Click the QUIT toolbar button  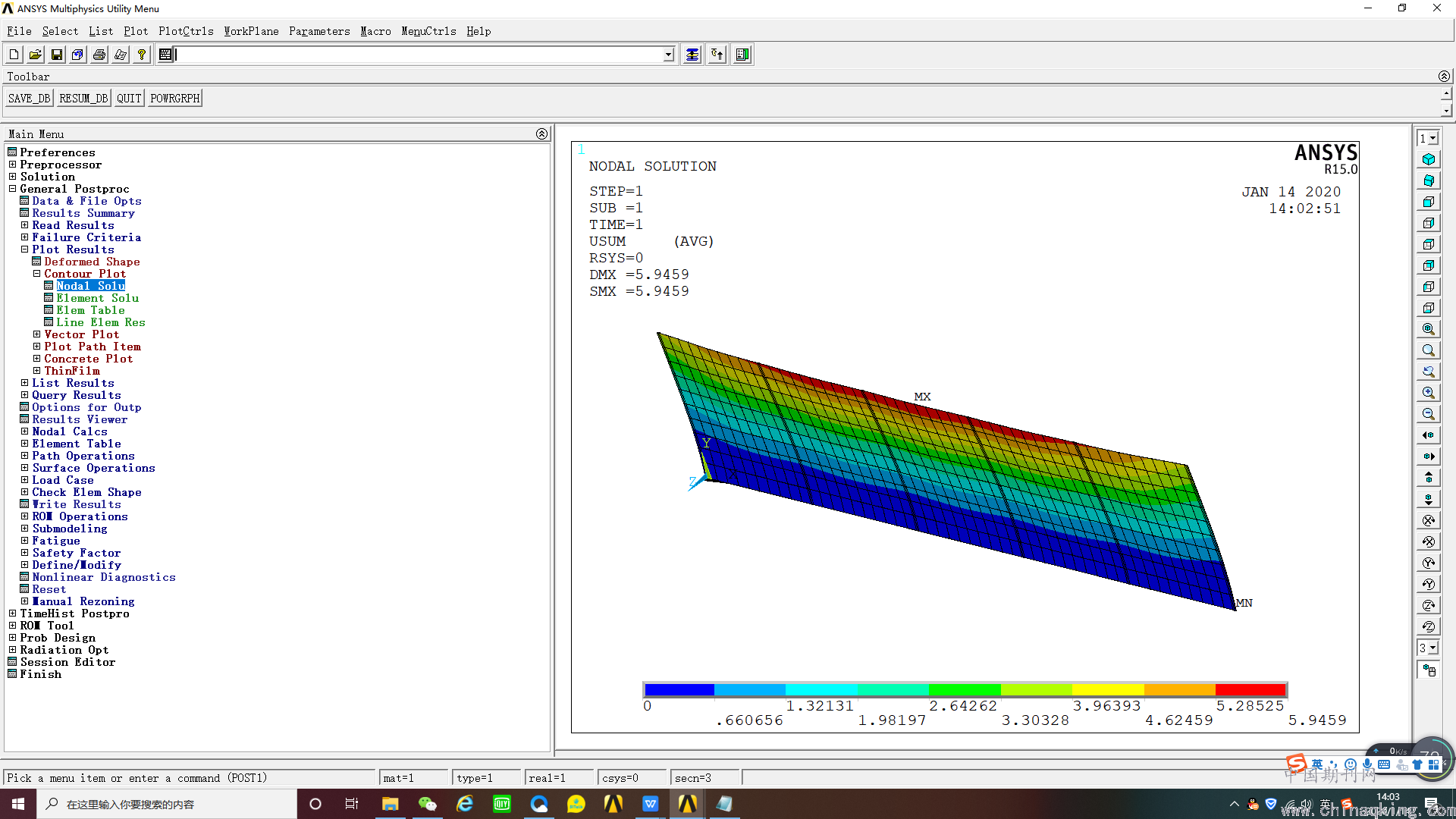(129, 99)
